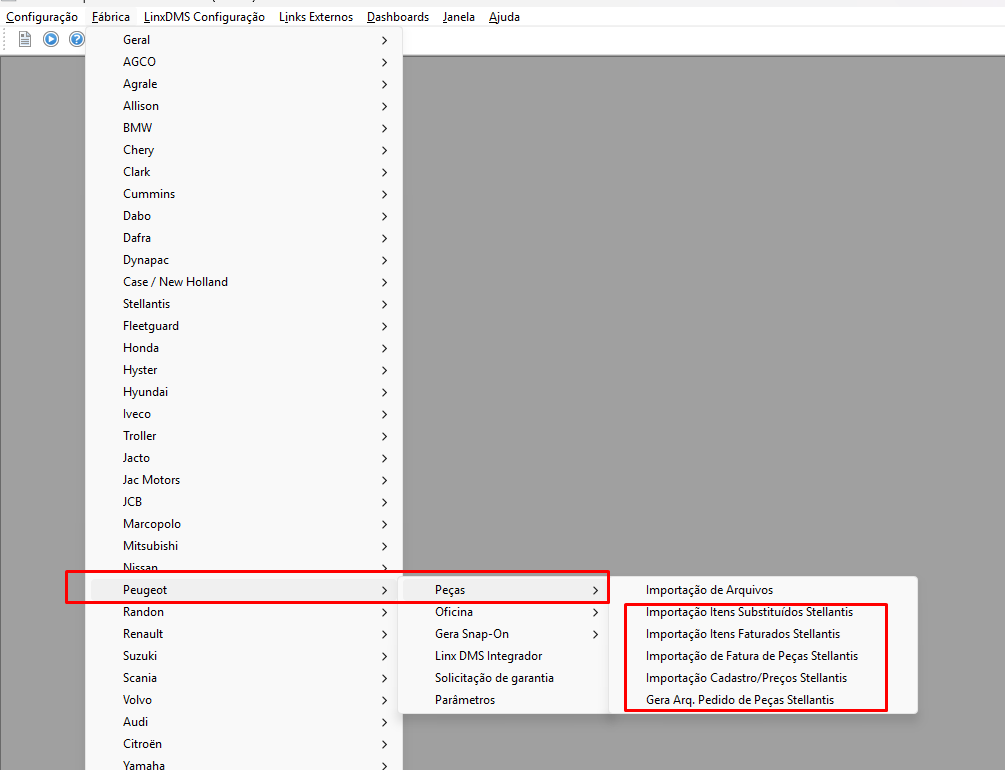Choose Importação de Fatura de Peças Stellantis
The width and height of the screenshot is (1005, 770).
[x=763, y=656]
